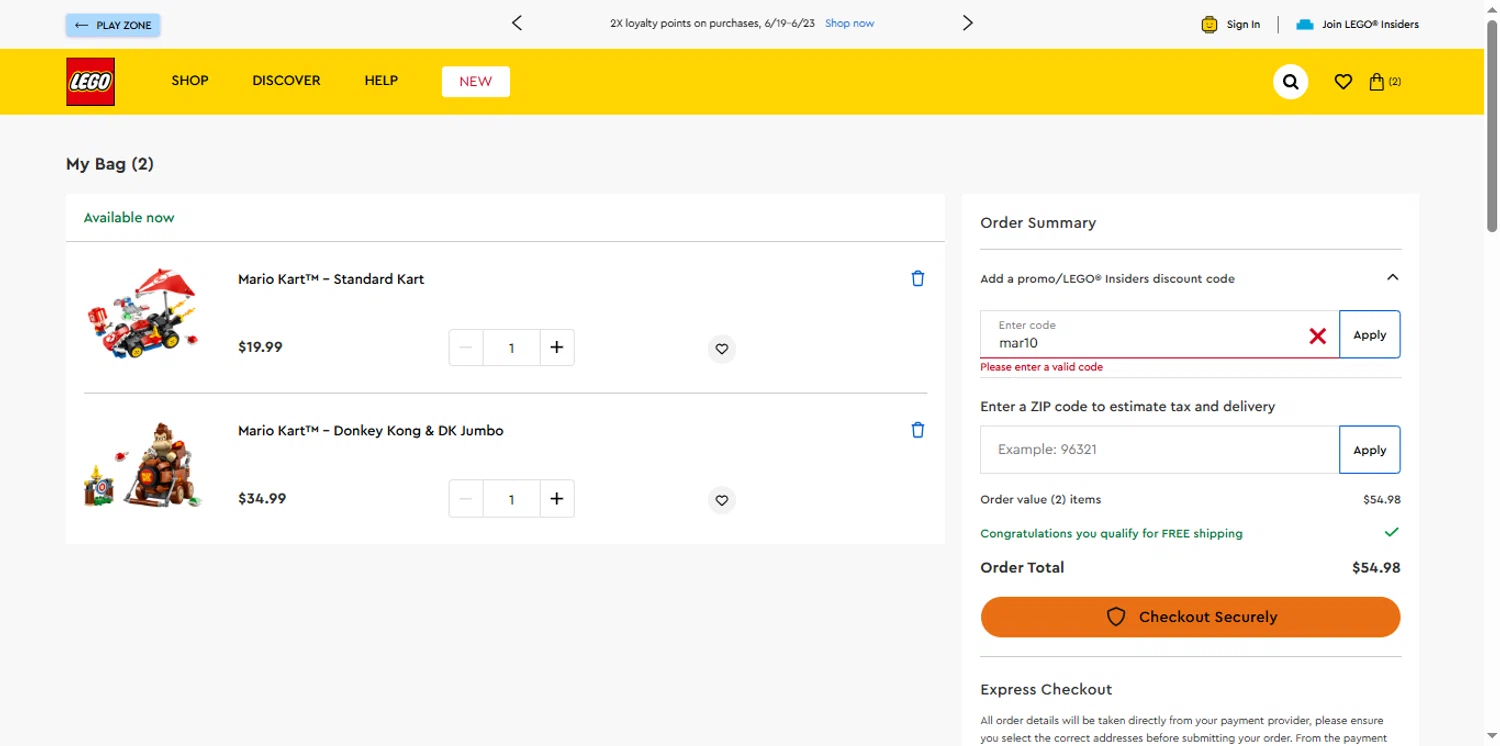Click Donkey Kong set quantity field

[512, 499]
